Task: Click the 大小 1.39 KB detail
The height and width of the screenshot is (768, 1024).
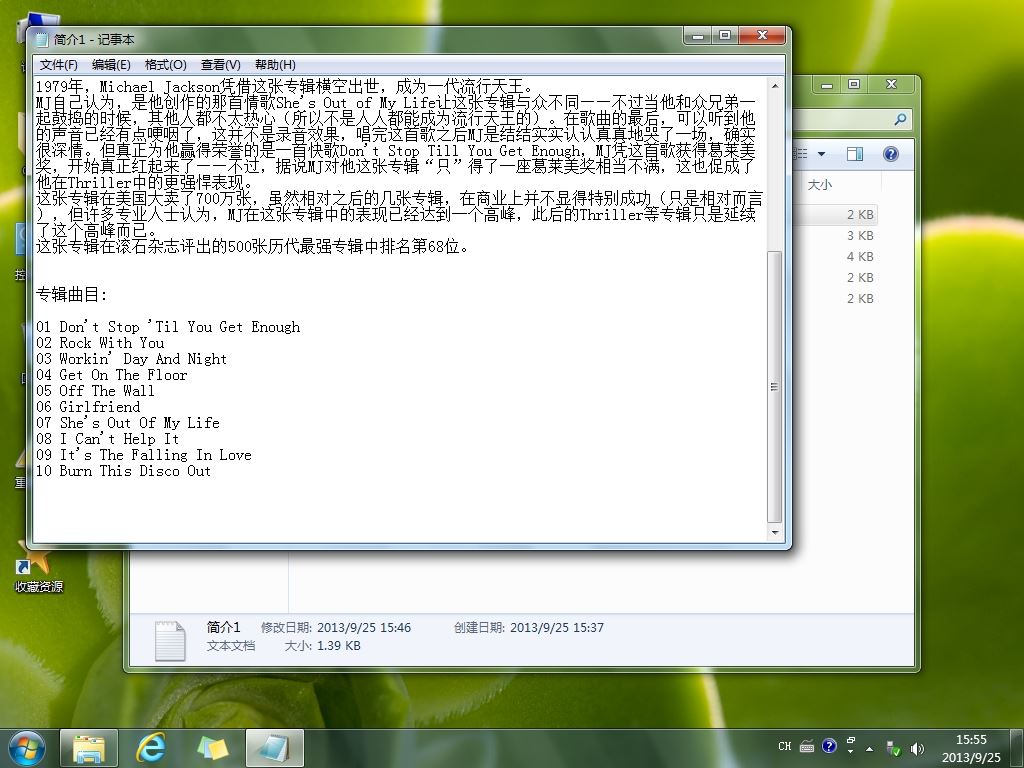Action: (x=323, y=646)
